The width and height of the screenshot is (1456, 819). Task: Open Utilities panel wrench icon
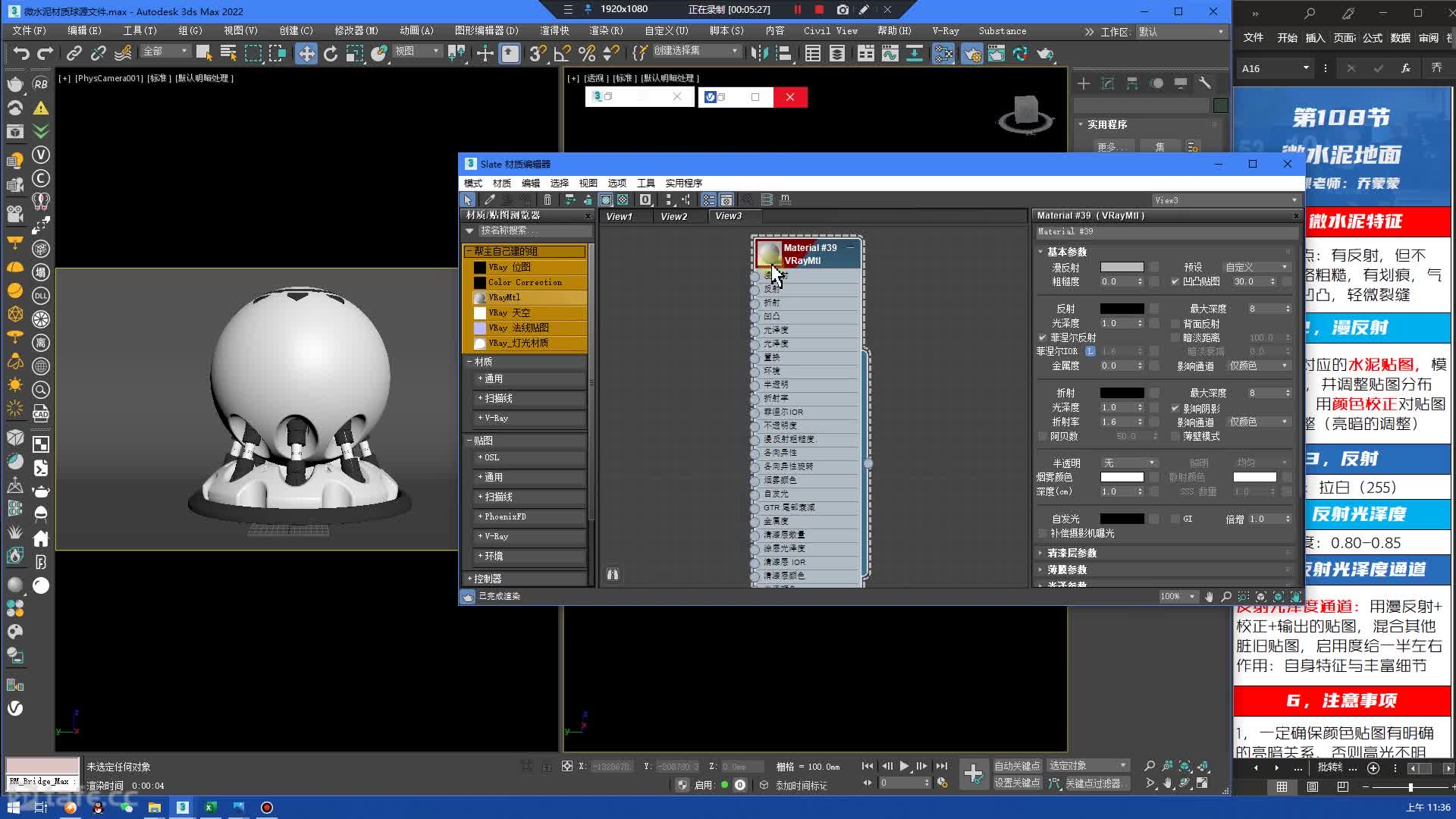(1205, 83)
